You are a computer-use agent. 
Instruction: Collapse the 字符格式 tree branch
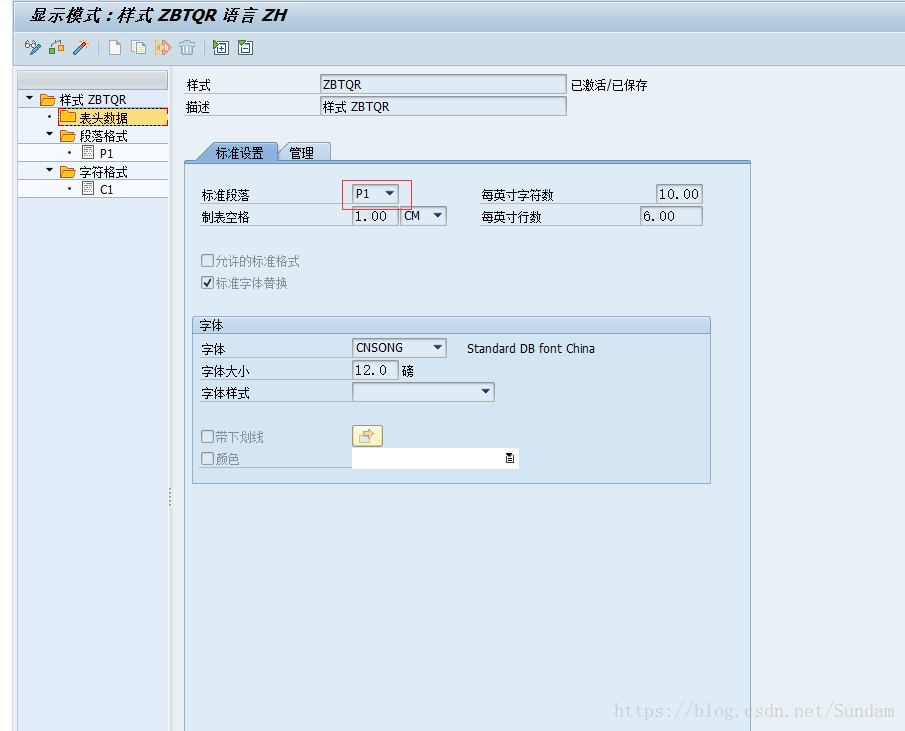(50, 170)
